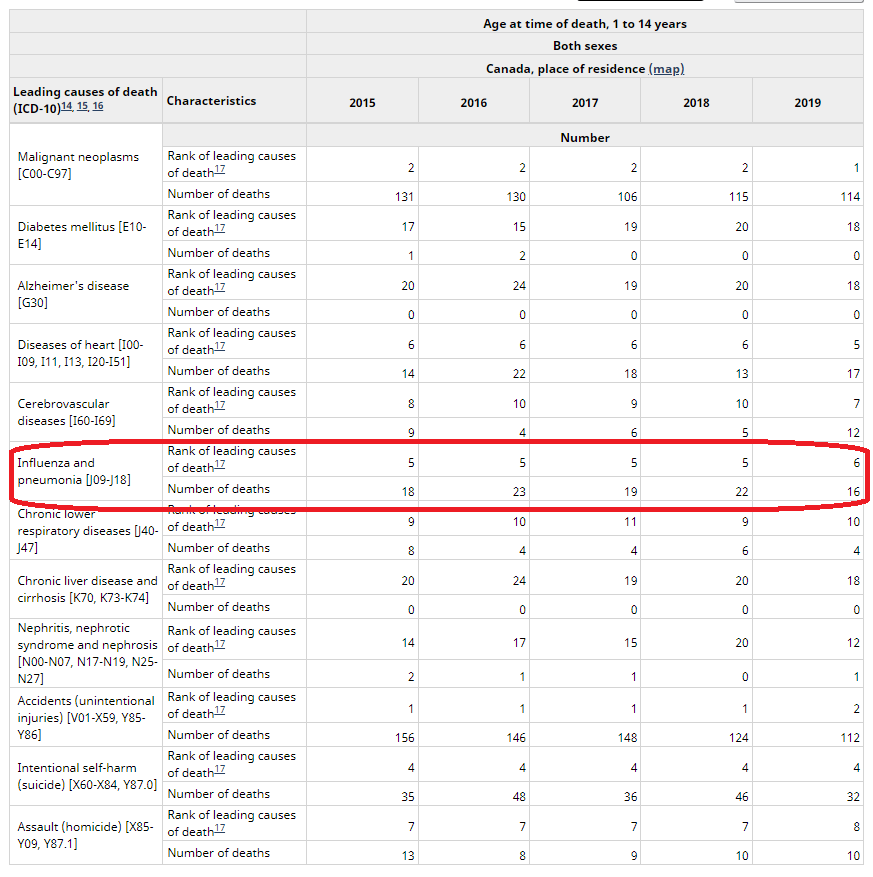Open footnote 17 in Cerebrovascular diseases rank row
The height and width of the screenshot is (877, 873).
coord(220,406)
